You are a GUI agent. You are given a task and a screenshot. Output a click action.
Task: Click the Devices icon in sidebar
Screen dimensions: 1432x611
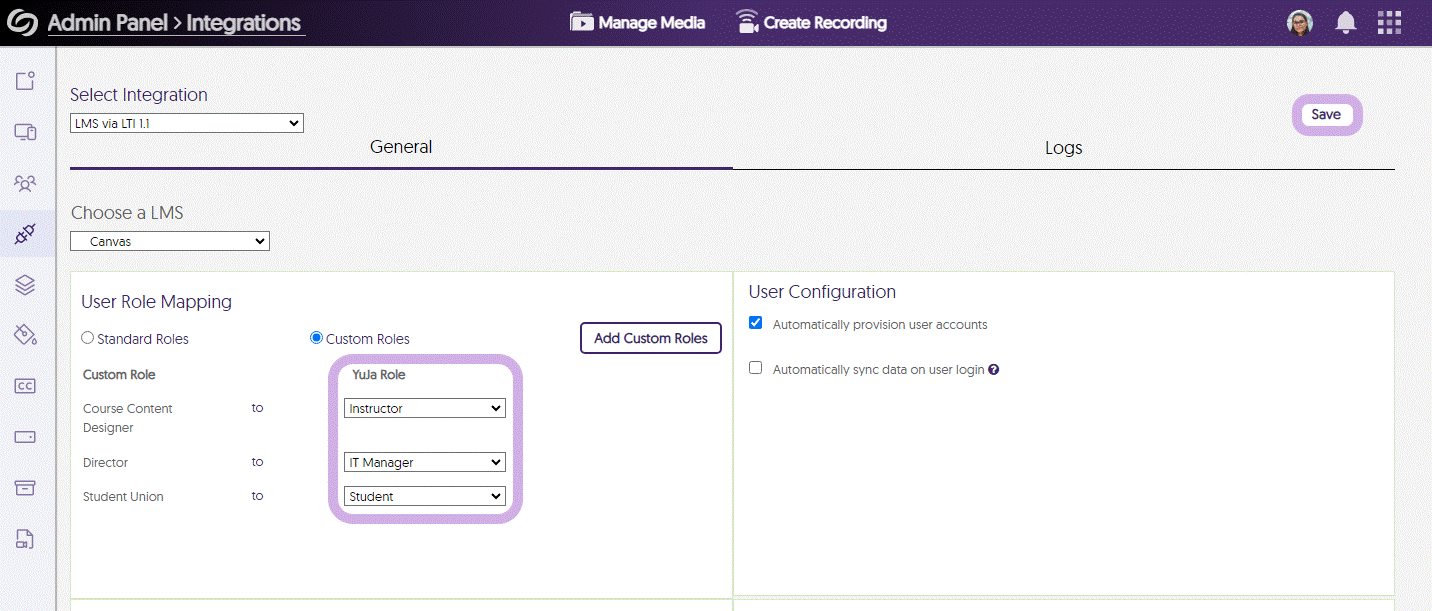(26, 132)
